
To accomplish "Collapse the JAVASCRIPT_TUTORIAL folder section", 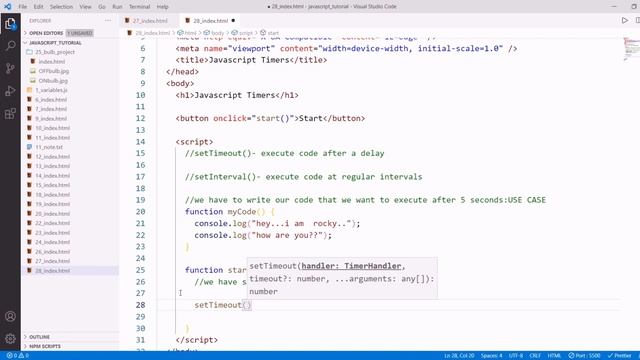I will pyautogui.click(x=55, y=42).
